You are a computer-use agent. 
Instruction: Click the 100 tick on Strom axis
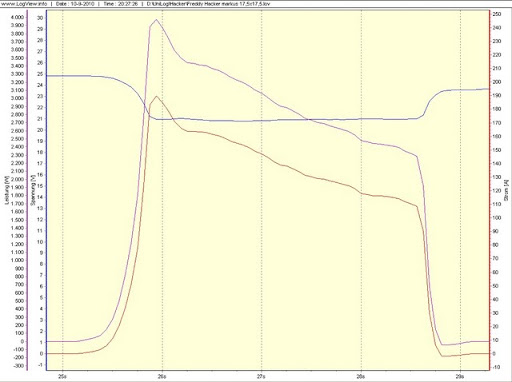pos(497,218)
